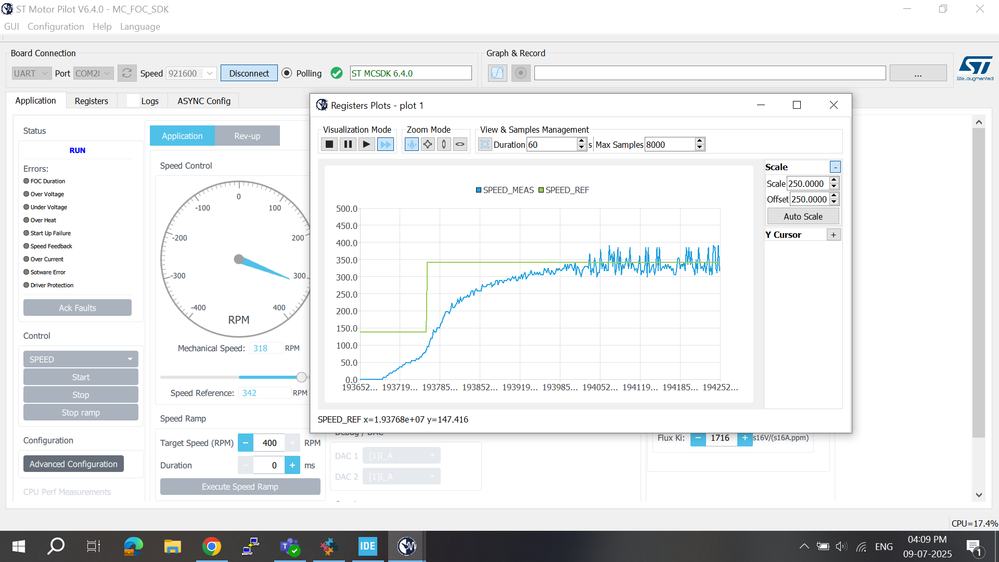This screenshot has width=999, height=562.
Task: Click Execute Speed Ramp button
Action: [x=240, y=487]
